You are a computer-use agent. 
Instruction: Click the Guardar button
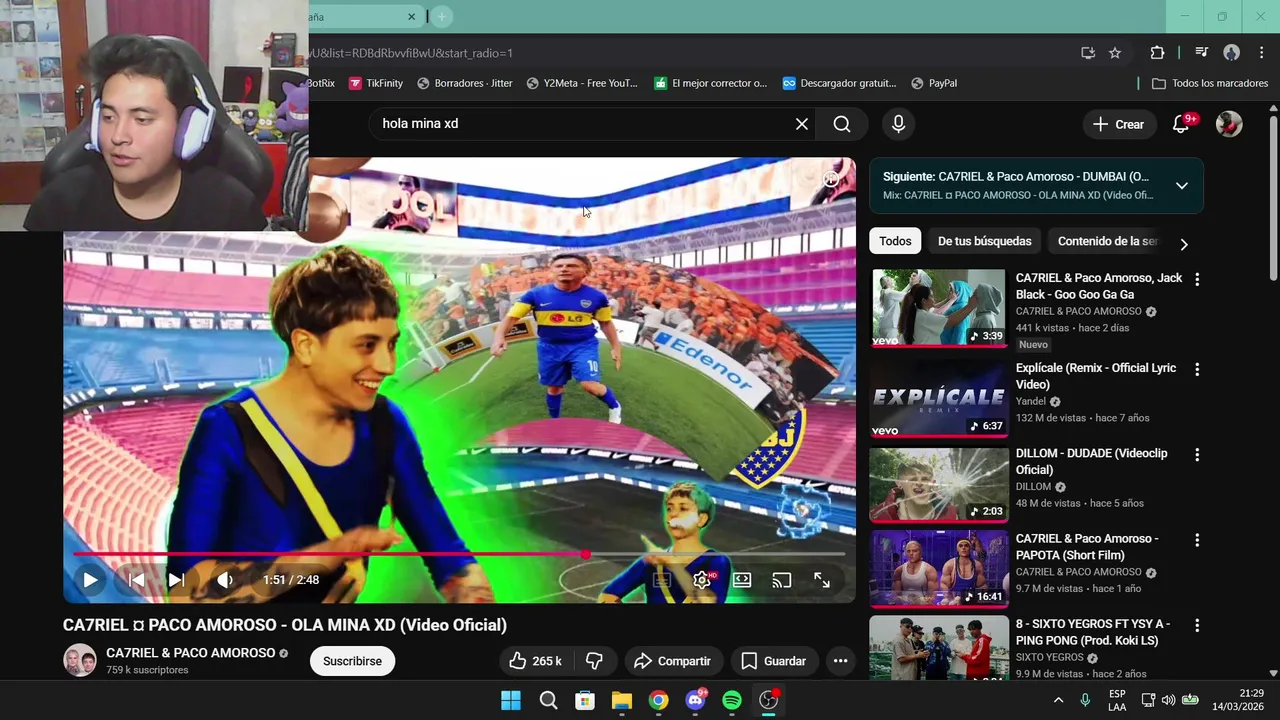click(774, 661)
